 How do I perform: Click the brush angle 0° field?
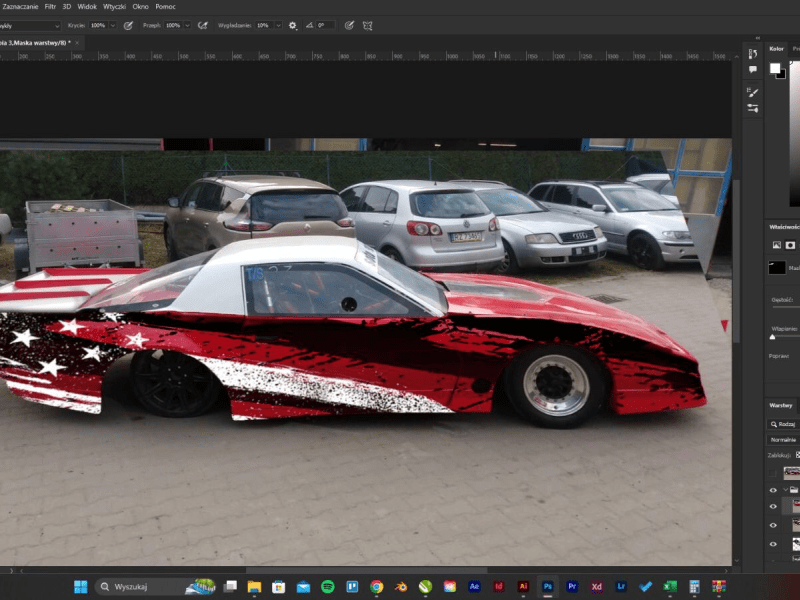(325, 26)
